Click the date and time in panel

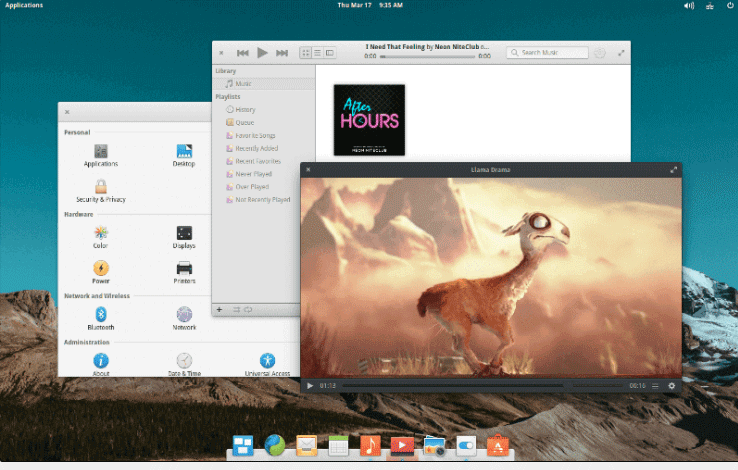(370, 5)
